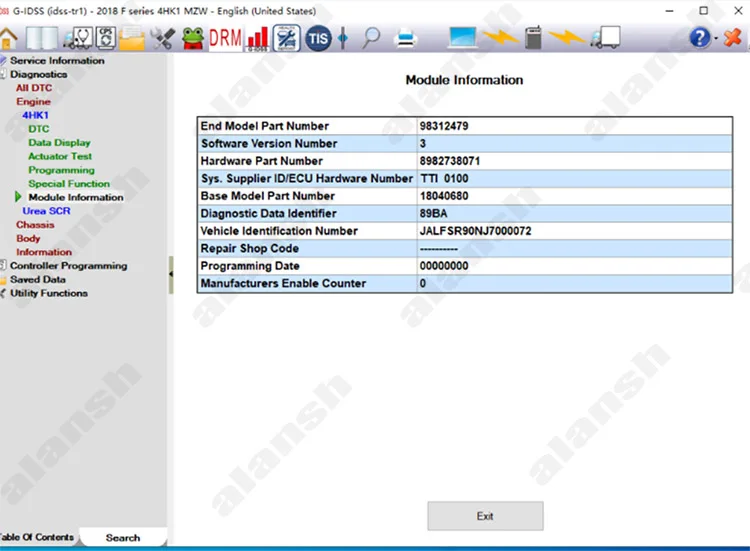Click the Module Information page heading

tap(464, 80)
